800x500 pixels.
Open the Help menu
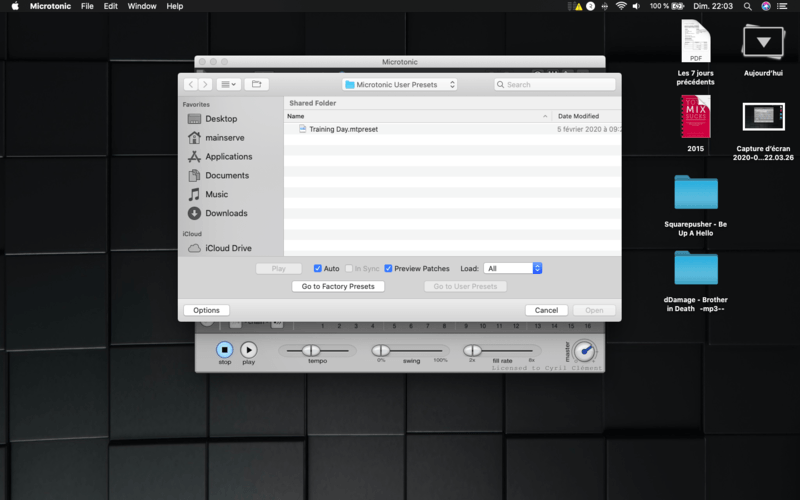[174, 6]
